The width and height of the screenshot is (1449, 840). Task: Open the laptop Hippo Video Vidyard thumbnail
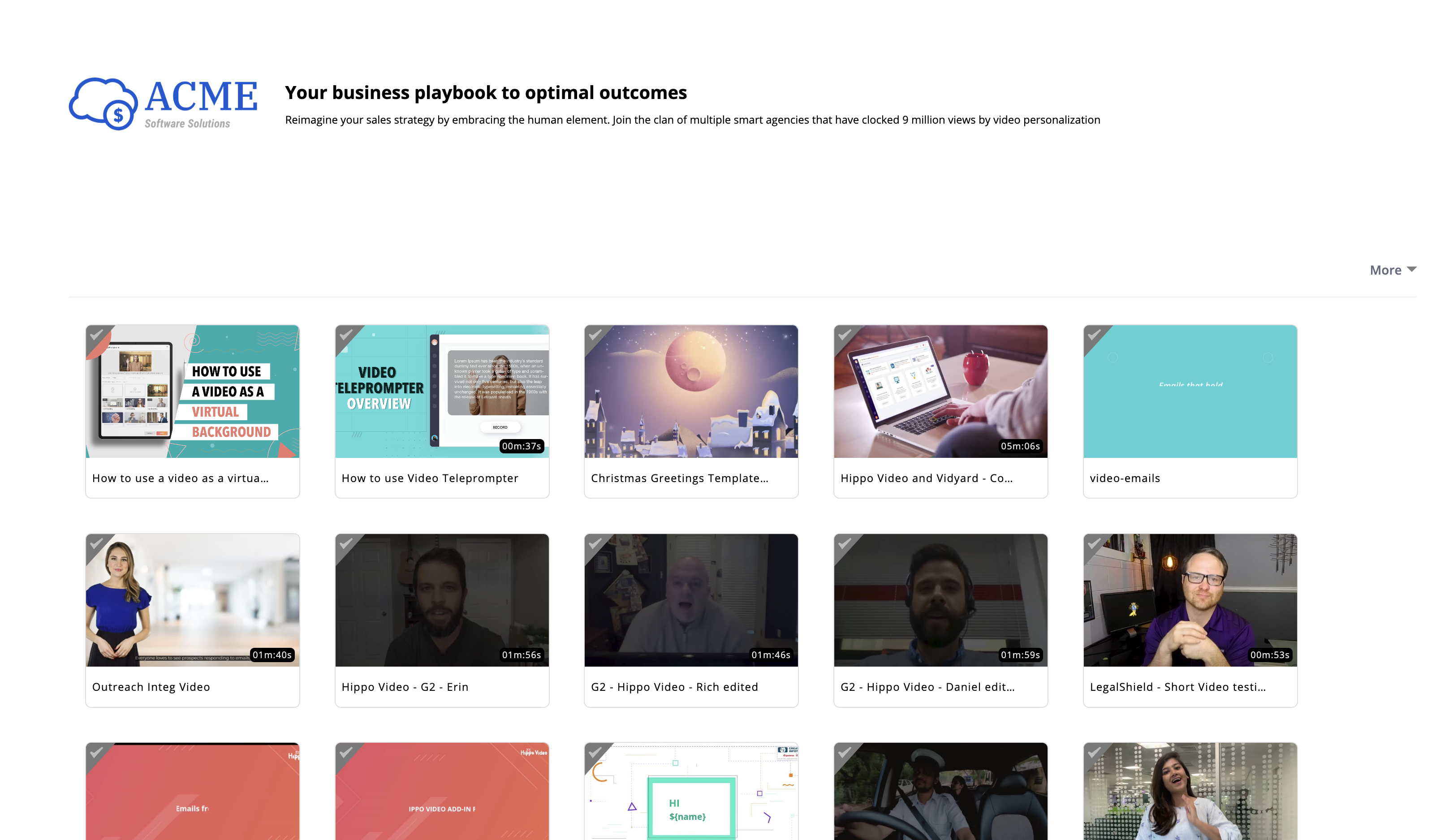[x=941, y=392]
